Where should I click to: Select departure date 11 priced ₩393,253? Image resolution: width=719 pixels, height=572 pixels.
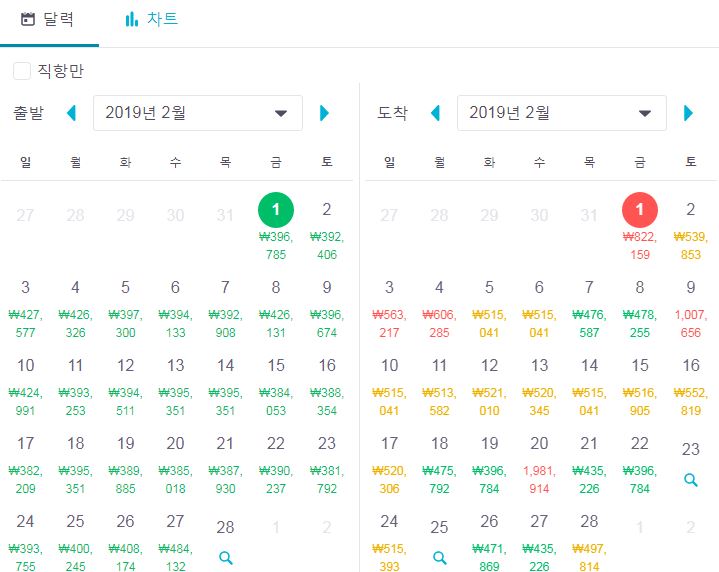tap(75, 388)
